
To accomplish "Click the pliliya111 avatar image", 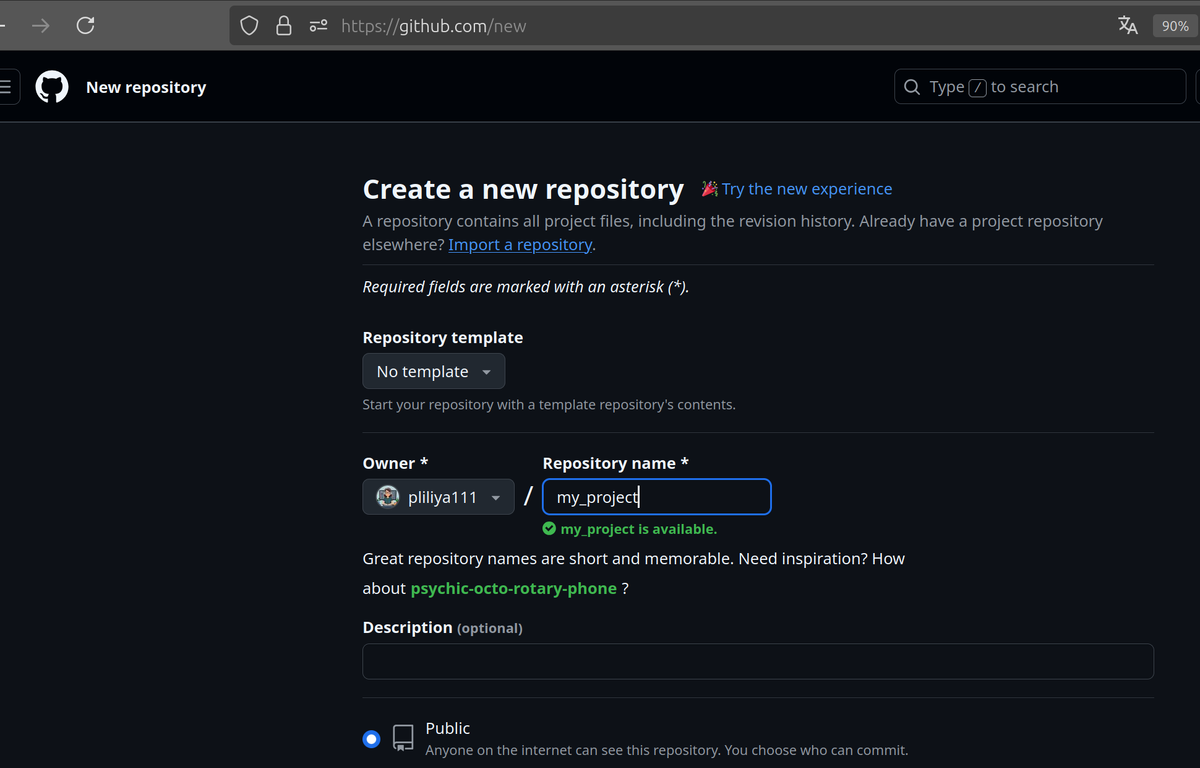I will 387,497.
